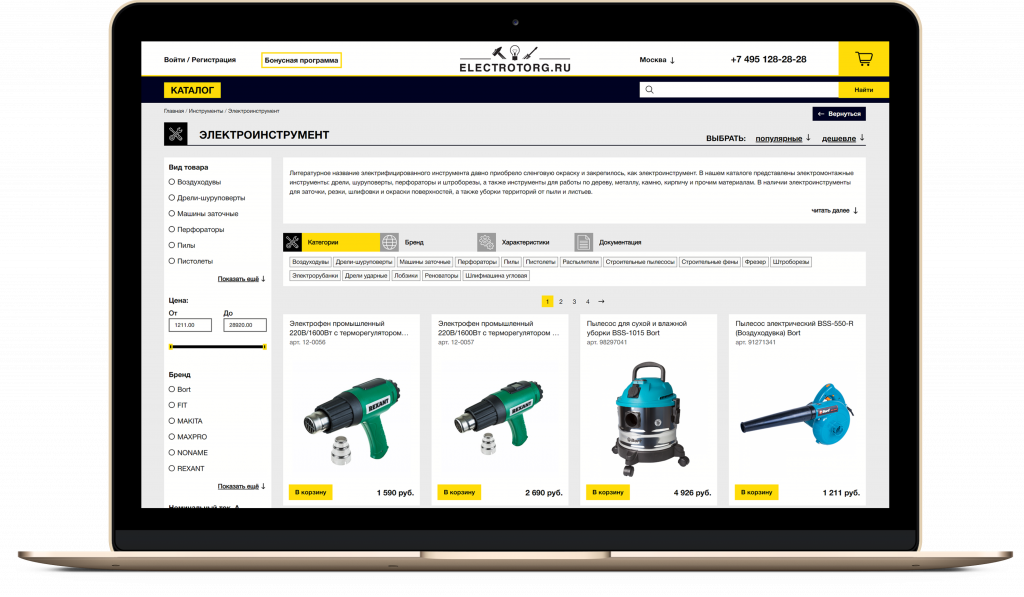Open the Войти / Регистрация link
This screenshot has height=597, width=1024.
pos(200,59)
